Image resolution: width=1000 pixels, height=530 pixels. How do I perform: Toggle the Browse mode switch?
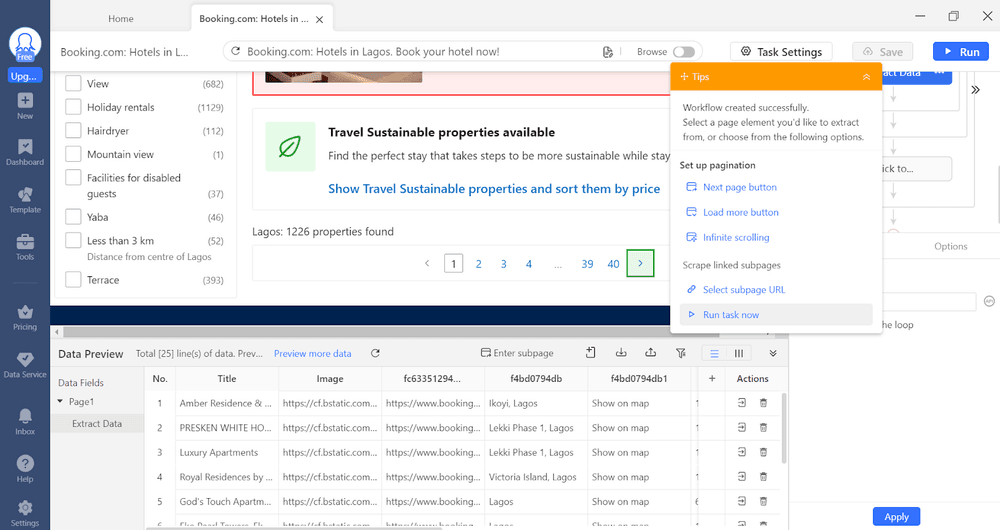(684, 52)
